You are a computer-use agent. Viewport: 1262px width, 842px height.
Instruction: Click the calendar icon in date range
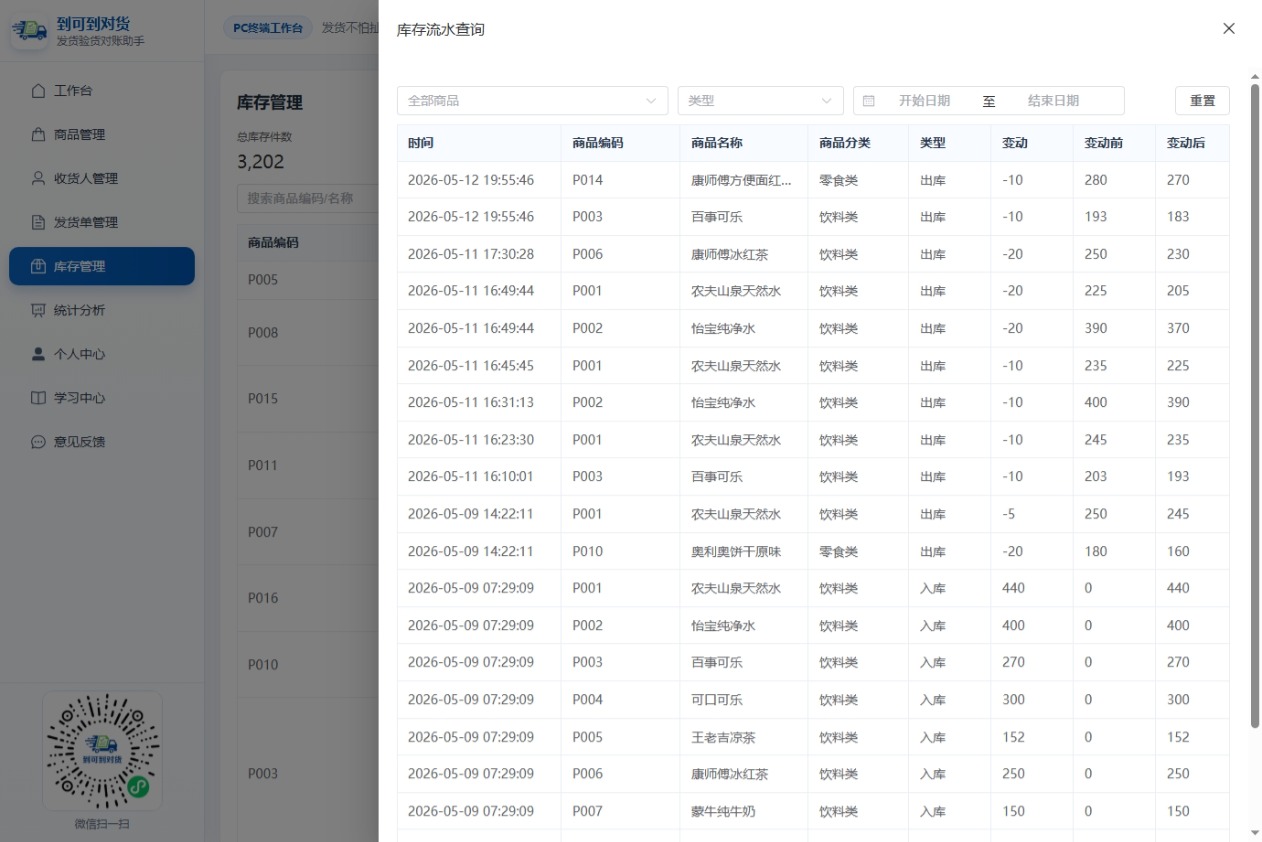tap(868, 101)
